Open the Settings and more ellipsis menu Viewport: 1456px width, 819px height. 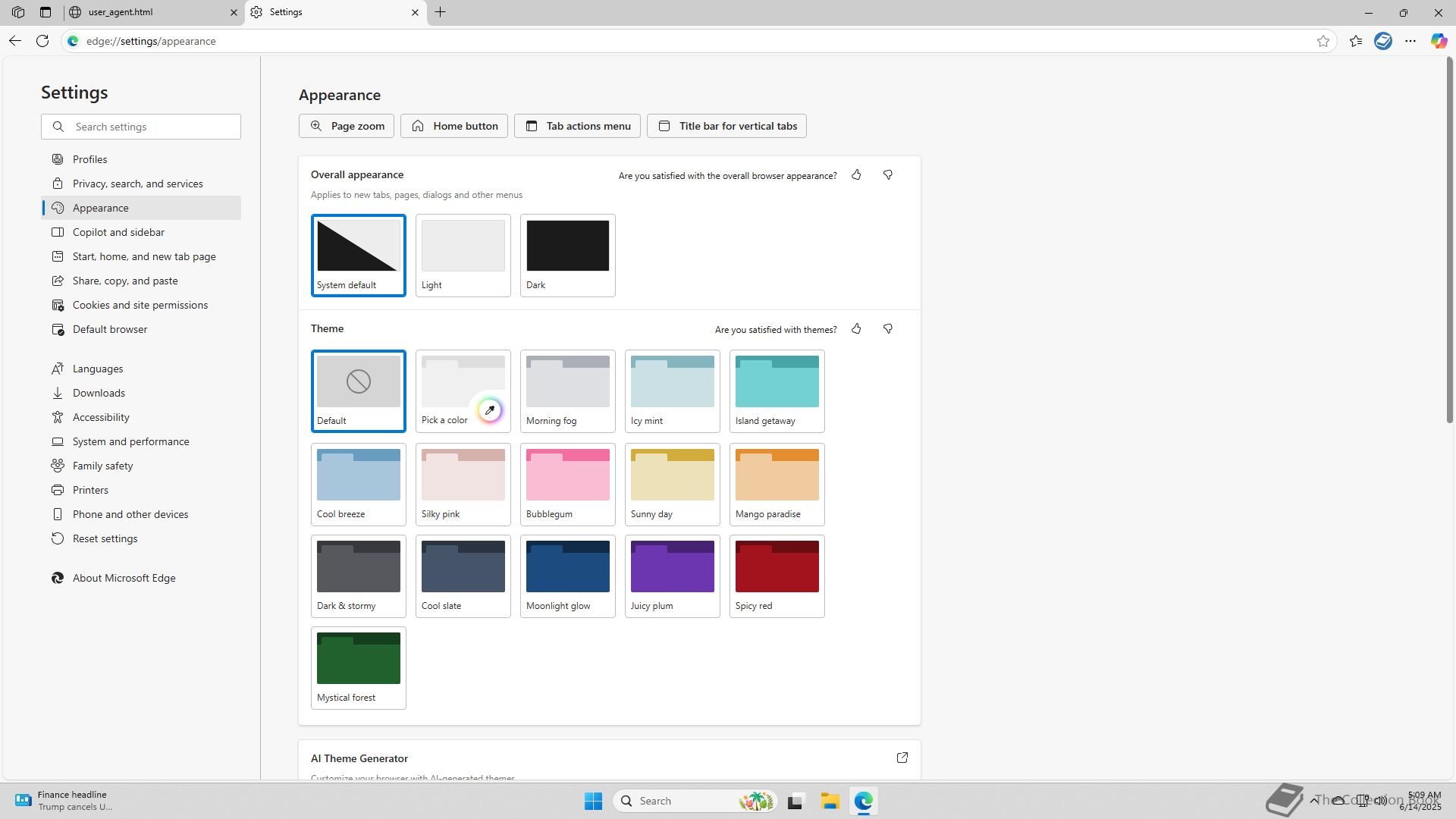click(1410, 41)
